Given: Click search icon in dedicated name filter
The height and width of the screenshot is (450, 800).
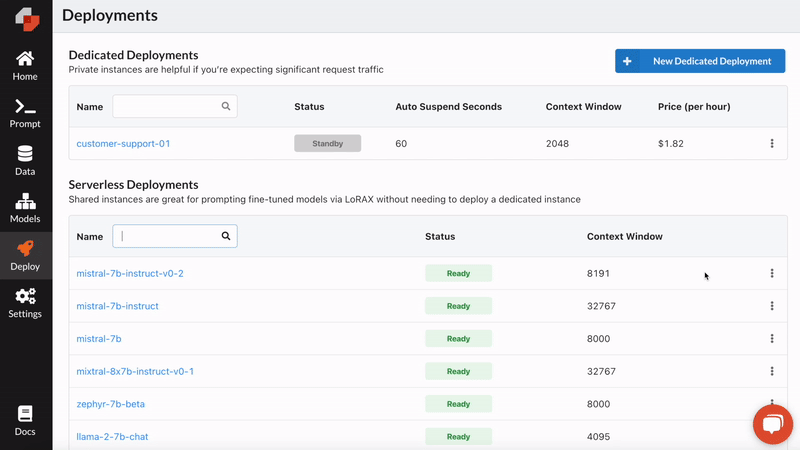Looking at the screenshot, I should pyautogui.click(x=226, y=106).
